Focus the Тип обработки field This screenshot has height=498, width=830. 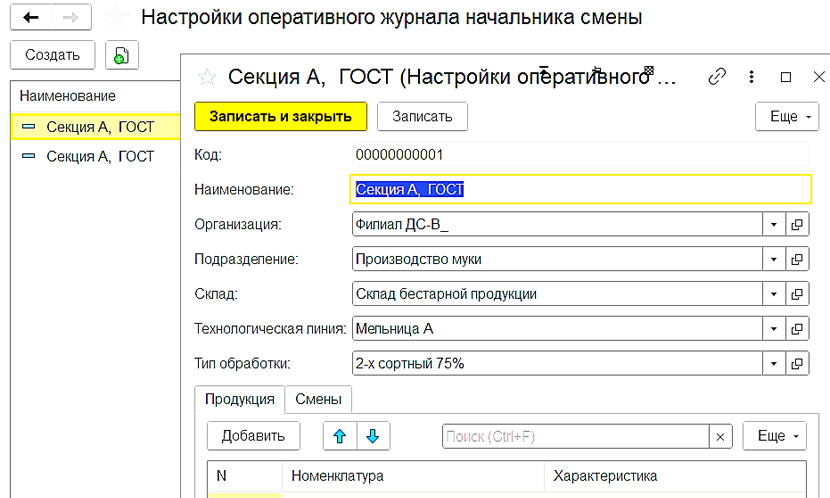coord(557,364)
